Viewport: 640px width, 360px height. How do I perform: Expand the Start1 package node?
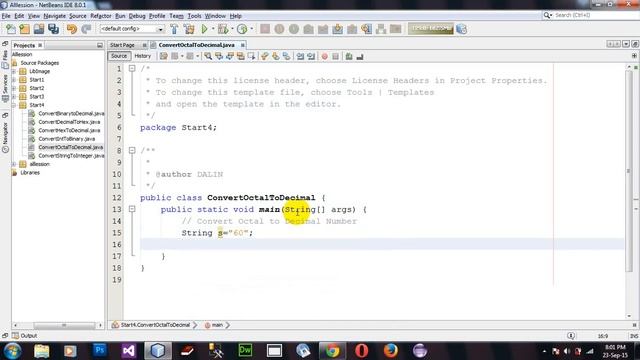pos(14,80)
